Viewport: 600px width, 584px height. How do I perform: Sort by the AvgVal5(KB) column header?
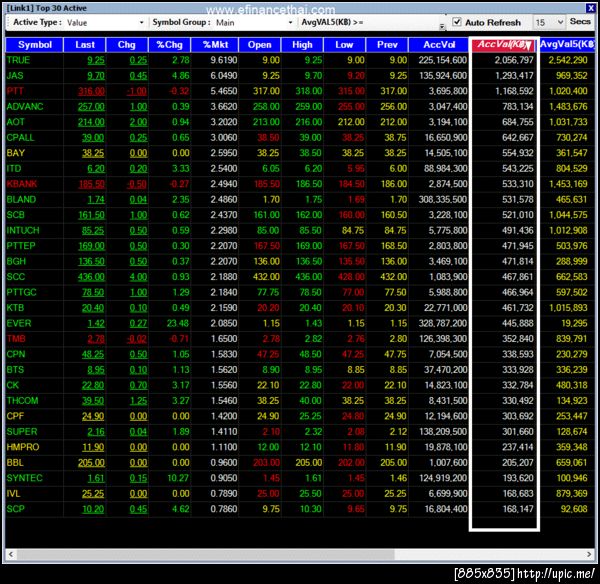click(x=567, y=45)
